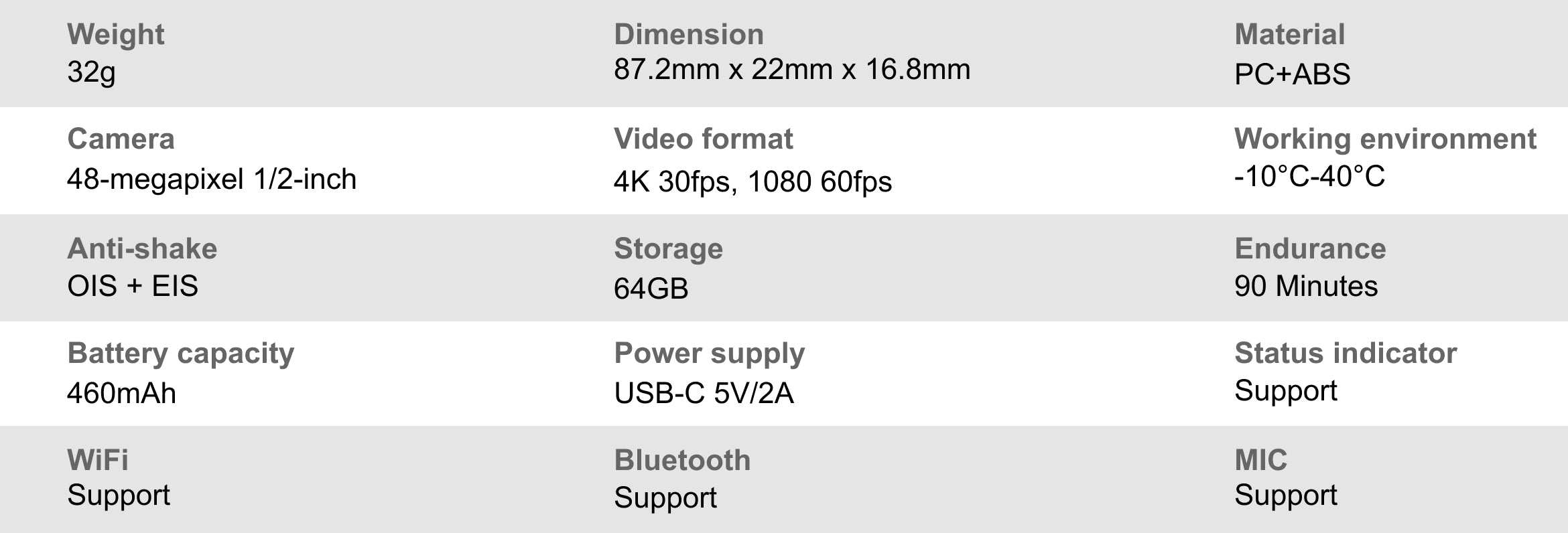
Task: Select the PC+ABS material value
Action: point(1292,74)
